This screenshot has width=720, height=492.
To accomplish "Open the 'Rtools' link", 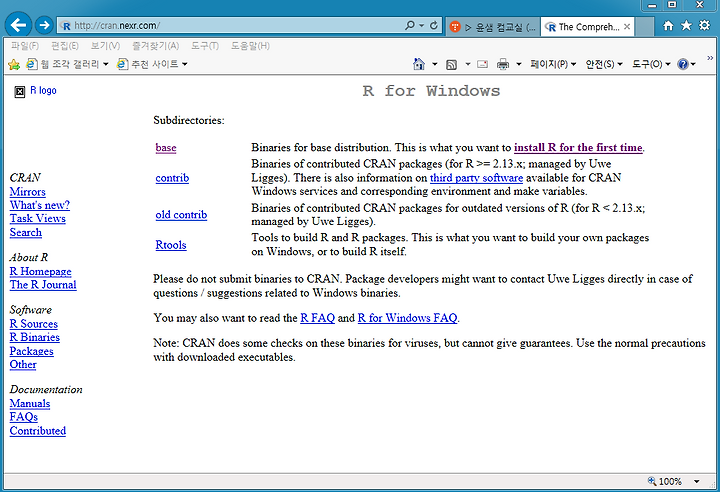I will 171,245.
